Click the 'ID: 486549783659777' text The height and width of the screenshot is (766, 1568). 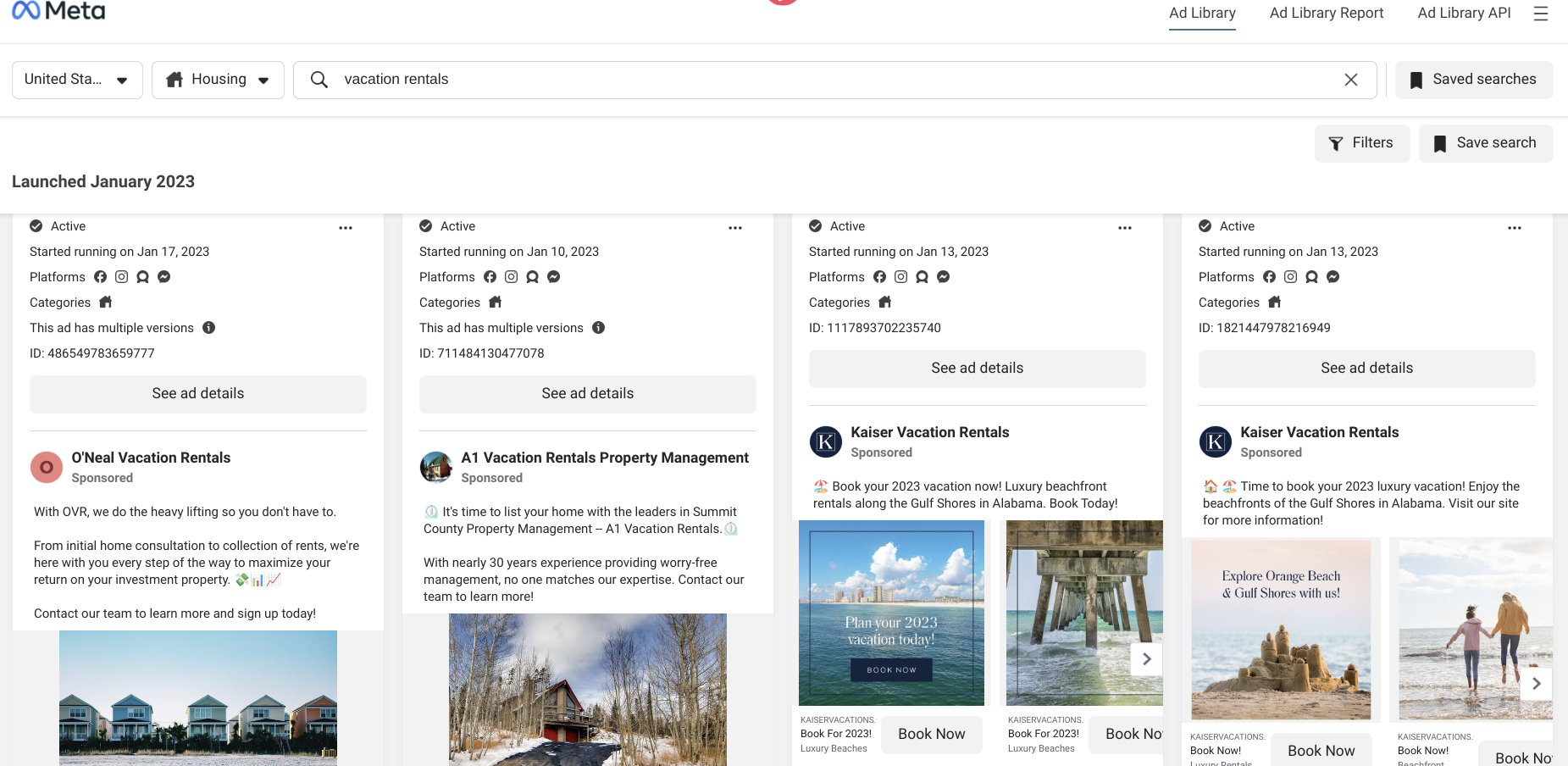(x=92, y=353)
